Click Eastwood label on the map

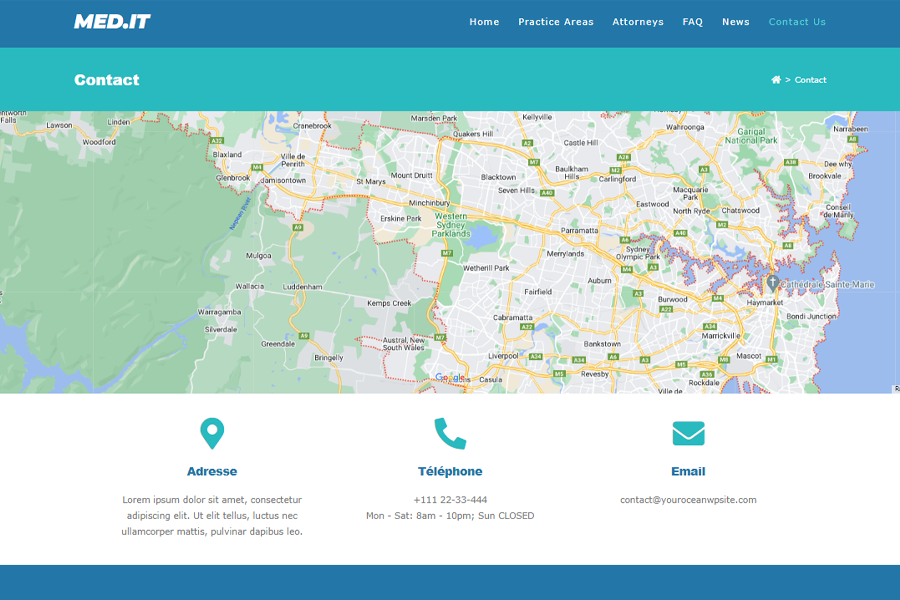(653, 204)
